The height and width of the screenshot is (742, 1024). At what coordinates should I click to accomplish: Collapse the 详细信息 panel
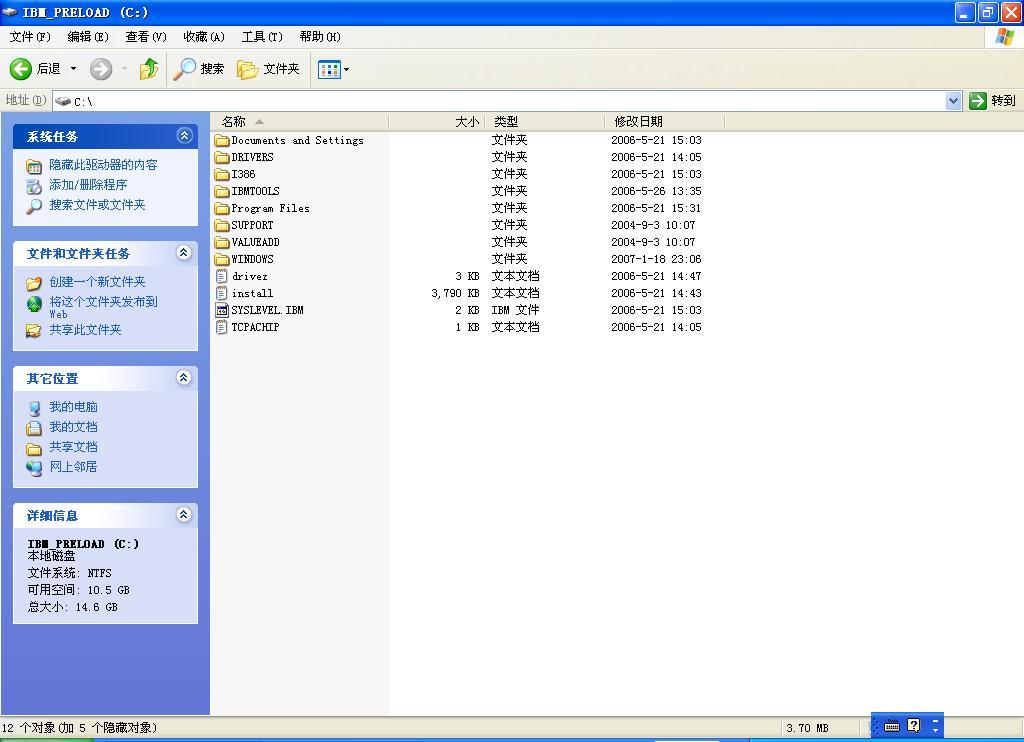click(184, 515)
